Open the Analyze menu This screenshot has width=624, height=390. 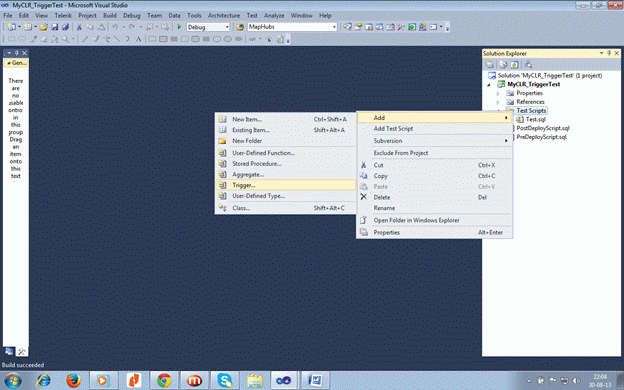(274, 16)
